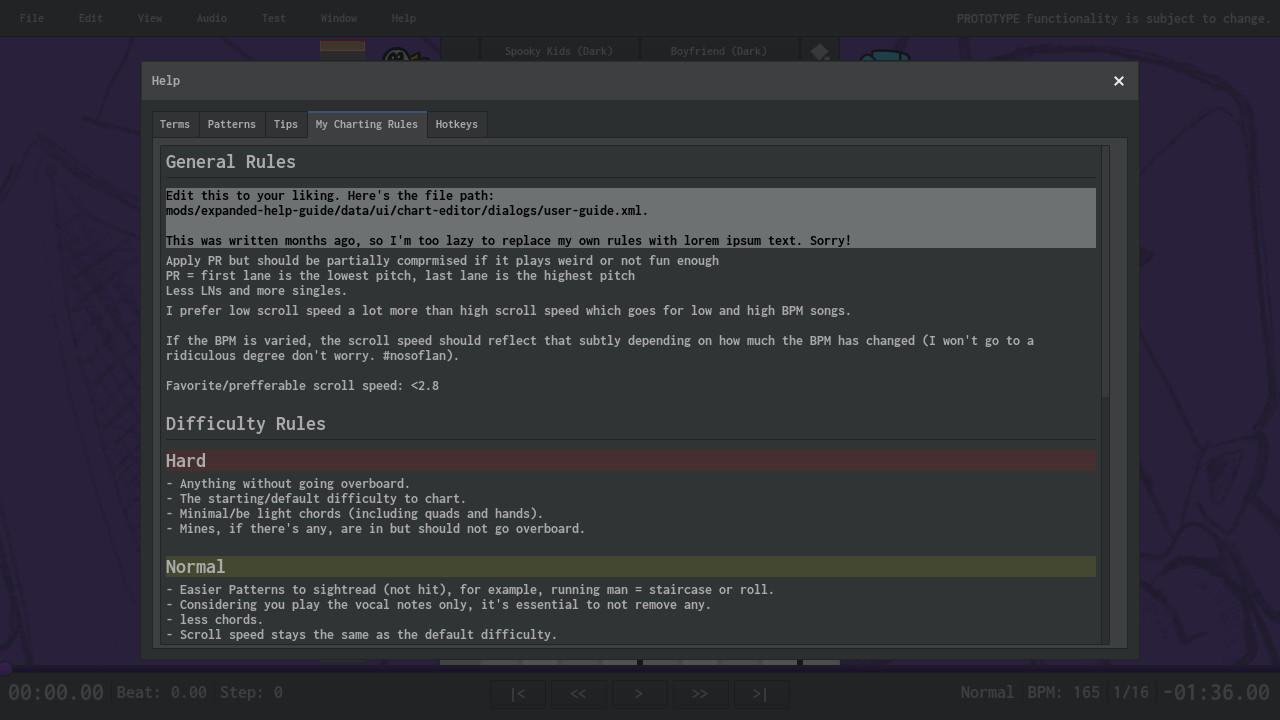Click the 'less chords.' line
This screenshot has height=720, width=1280.
[215, 620]
